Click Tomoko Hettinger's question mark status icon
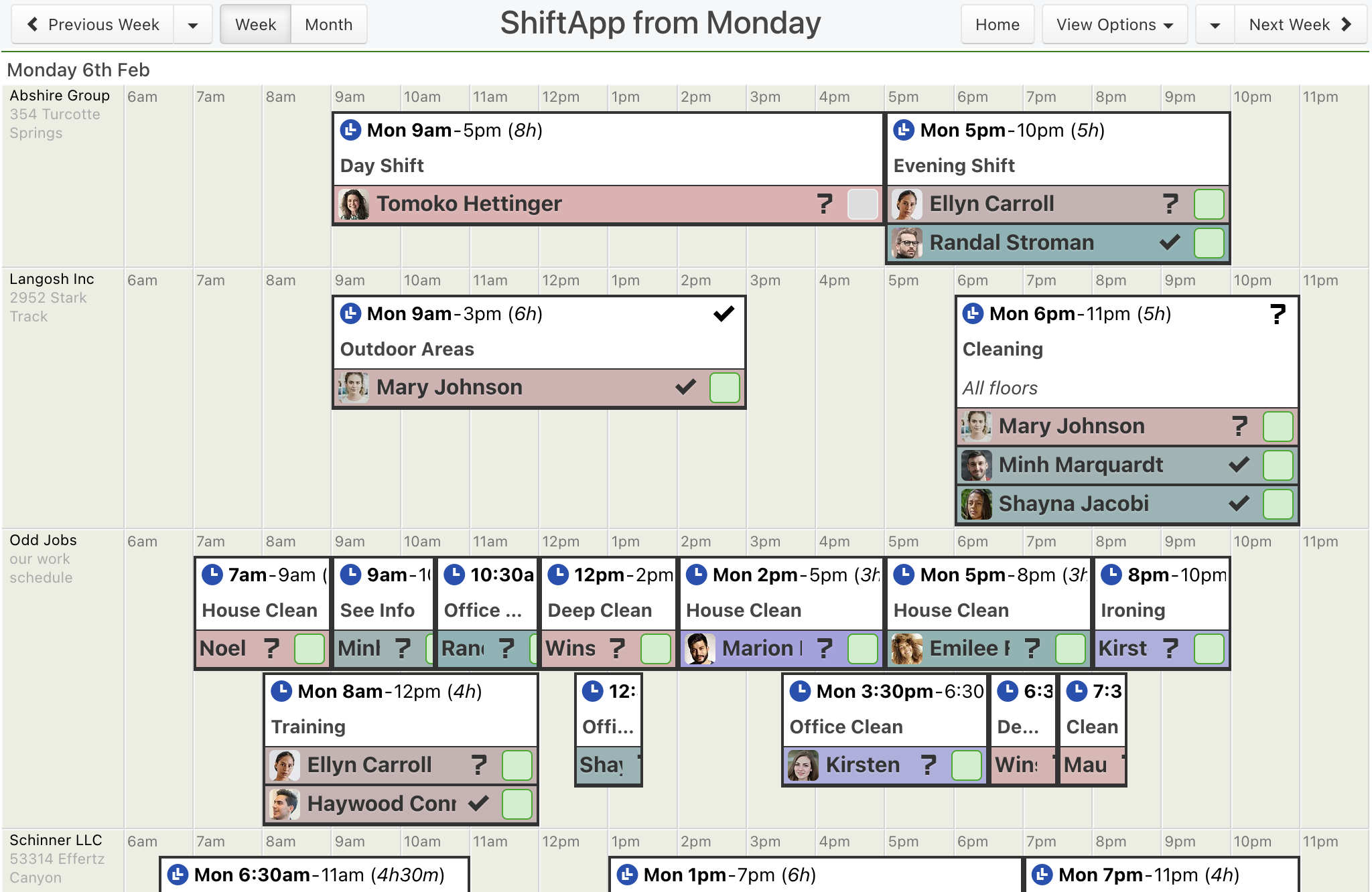 tap(825, 204)
